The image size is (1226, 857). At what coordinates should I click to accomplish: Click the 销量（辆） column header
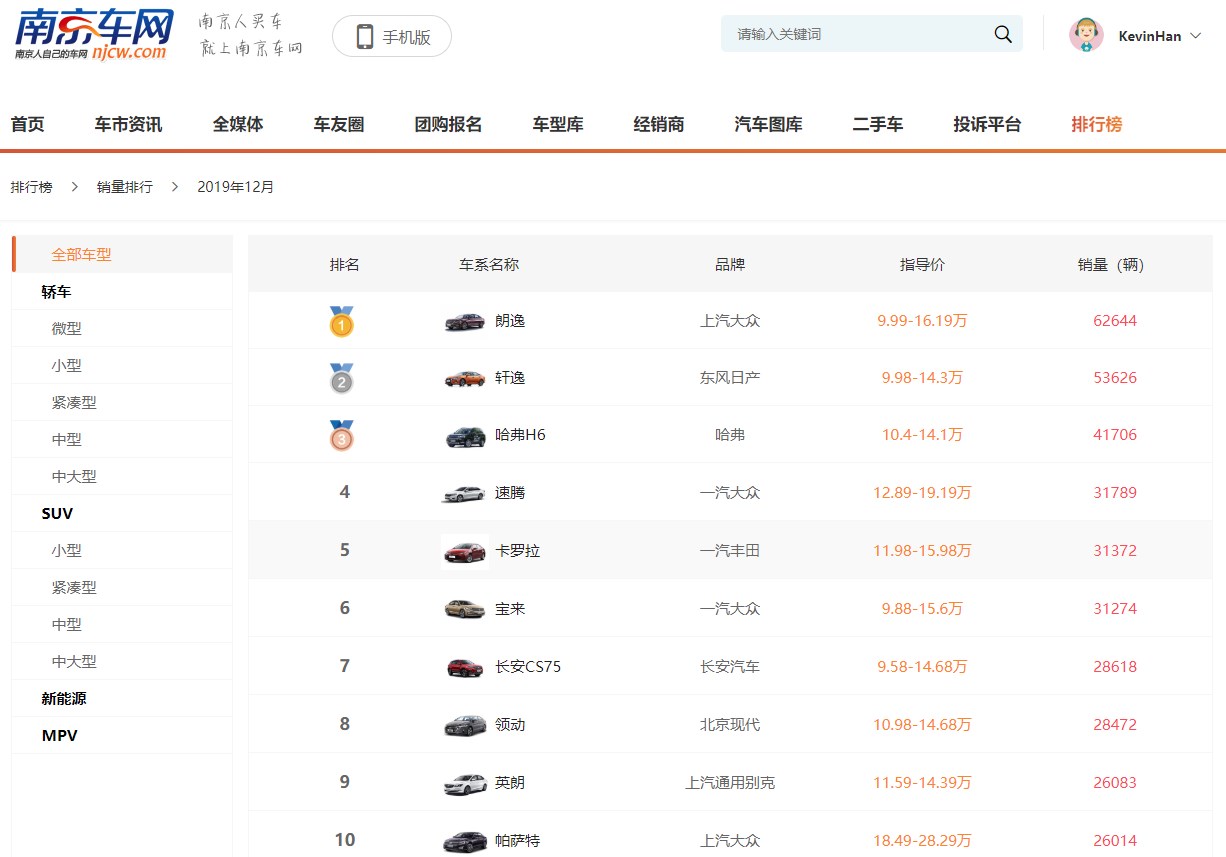tap(1111, 265)
